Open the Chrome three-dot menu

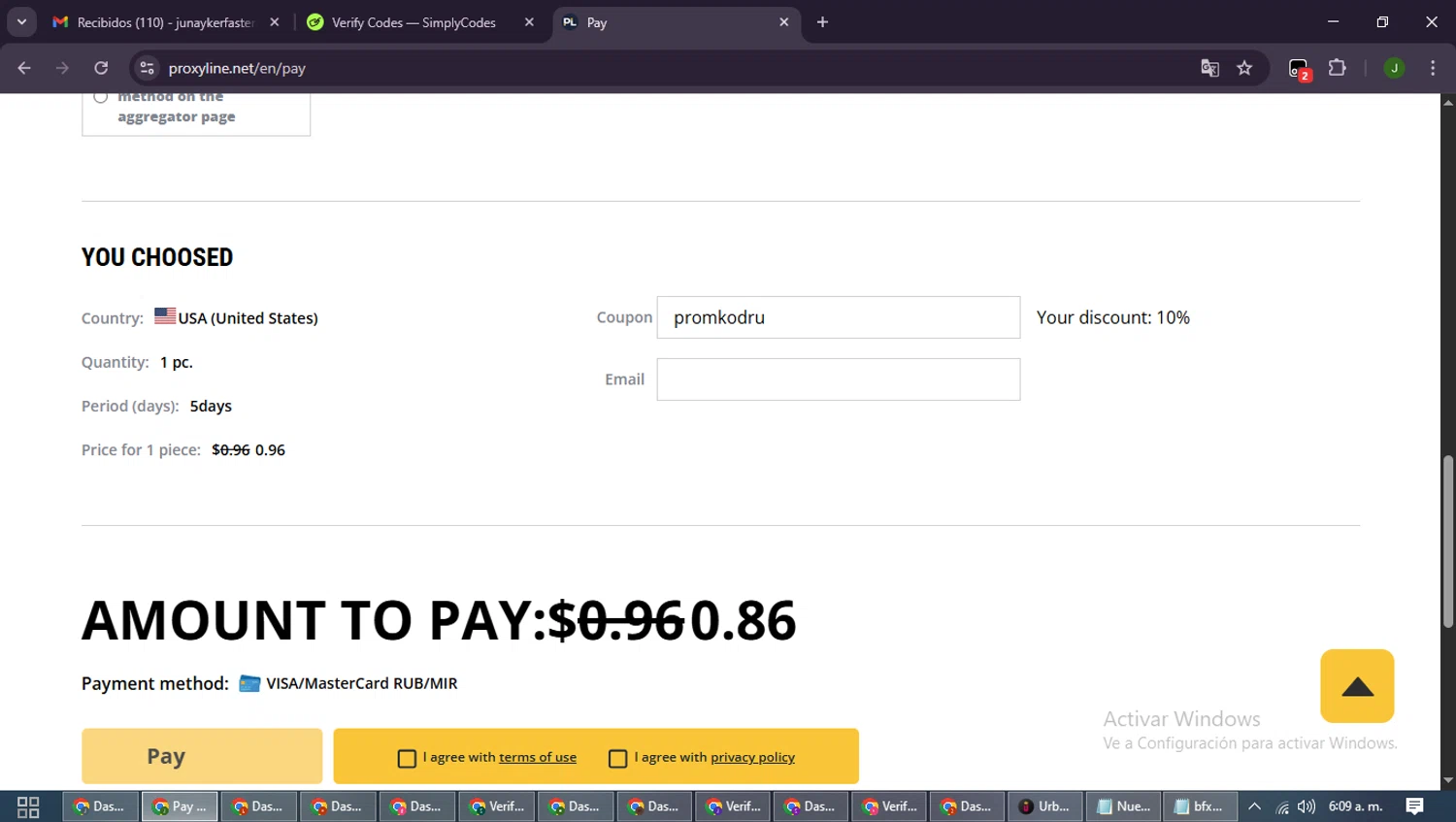pos(1433,68)
